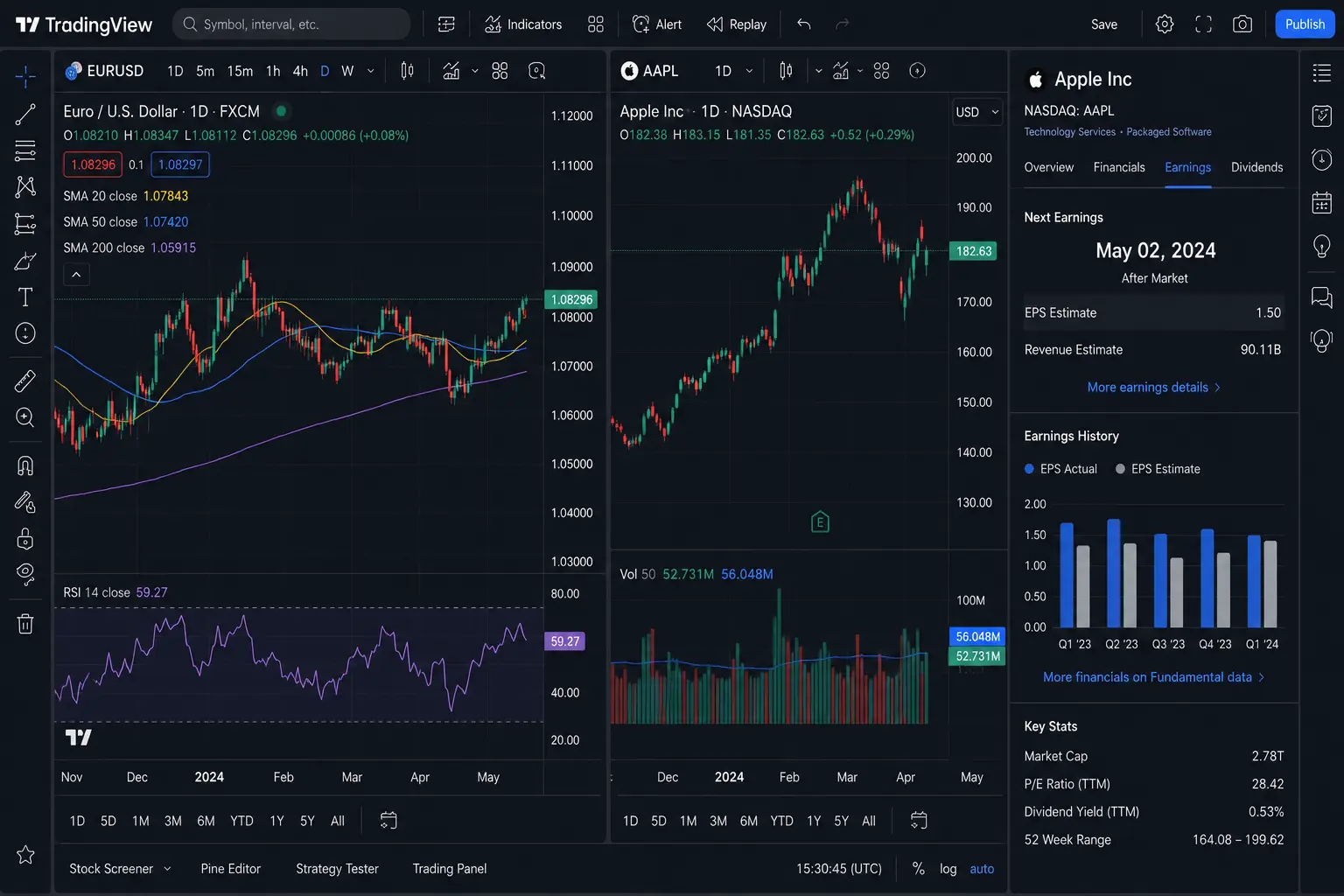Collapse the EURUSD indicator legend
This screenshot has height=896, width=1344.
pos(76,275)
